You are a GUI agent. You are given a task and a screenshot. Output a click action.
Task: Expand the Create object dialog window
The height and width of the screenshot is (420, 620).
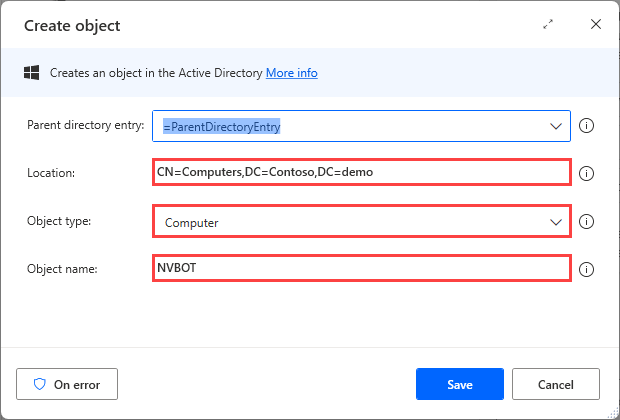click(x=548, y=24)
